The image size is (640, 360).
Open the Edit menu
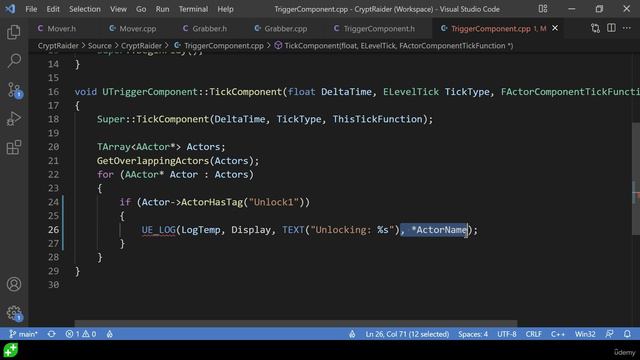coord(53,9)
